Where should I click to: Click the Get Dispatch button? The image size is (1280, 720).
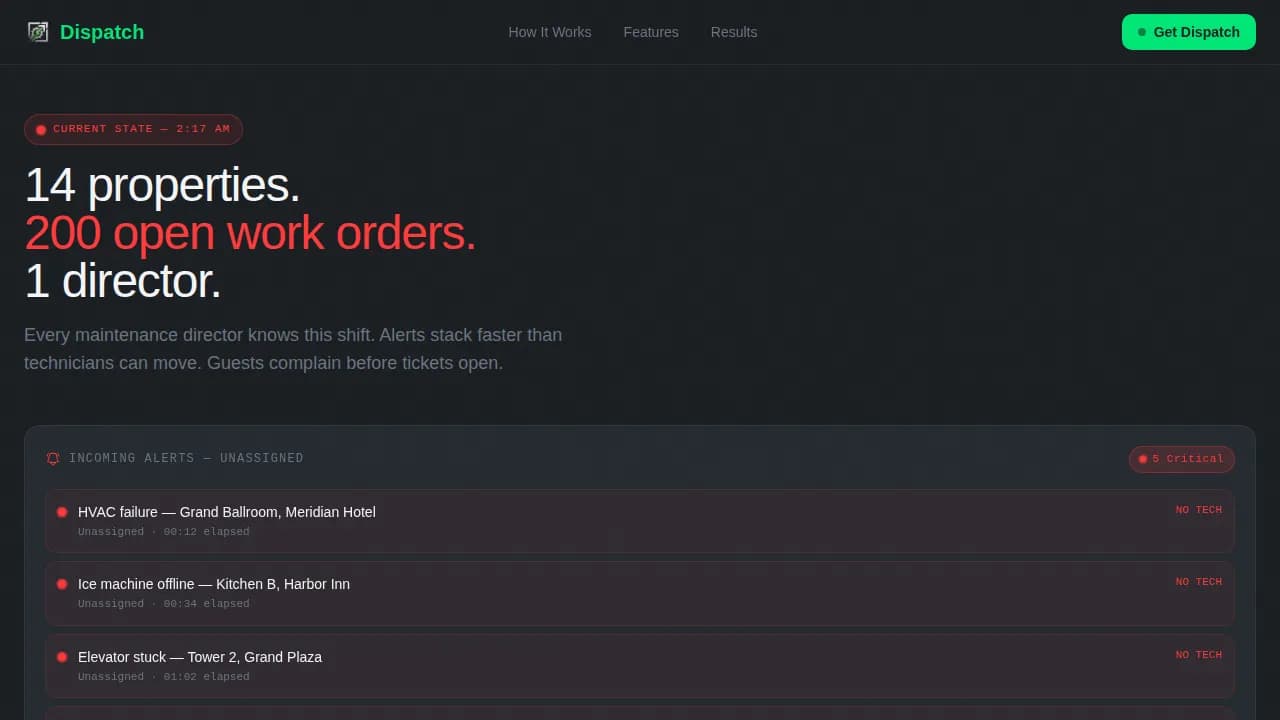tap(1189, 32)
